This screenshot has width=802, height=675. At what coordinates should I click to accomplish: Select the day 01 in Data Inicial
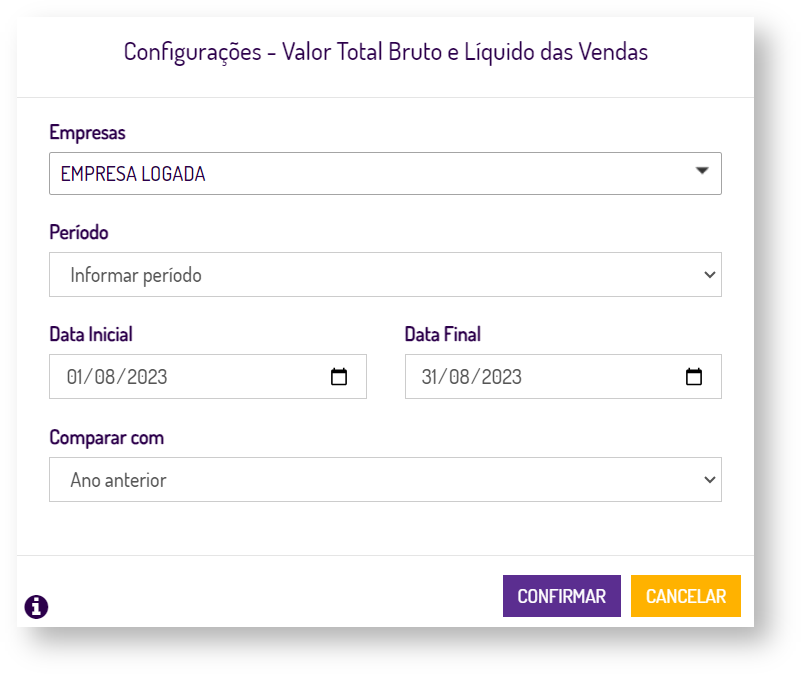click(x=77, y=377)
